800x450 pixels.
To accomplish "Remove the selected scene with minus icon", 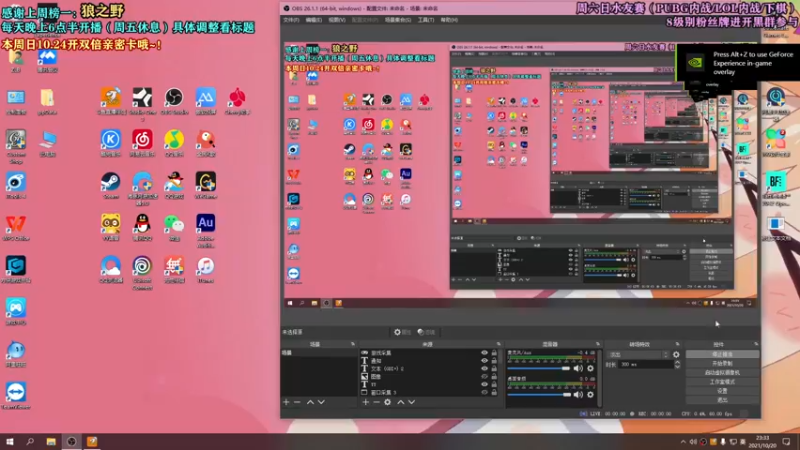I will coord(297,402).
